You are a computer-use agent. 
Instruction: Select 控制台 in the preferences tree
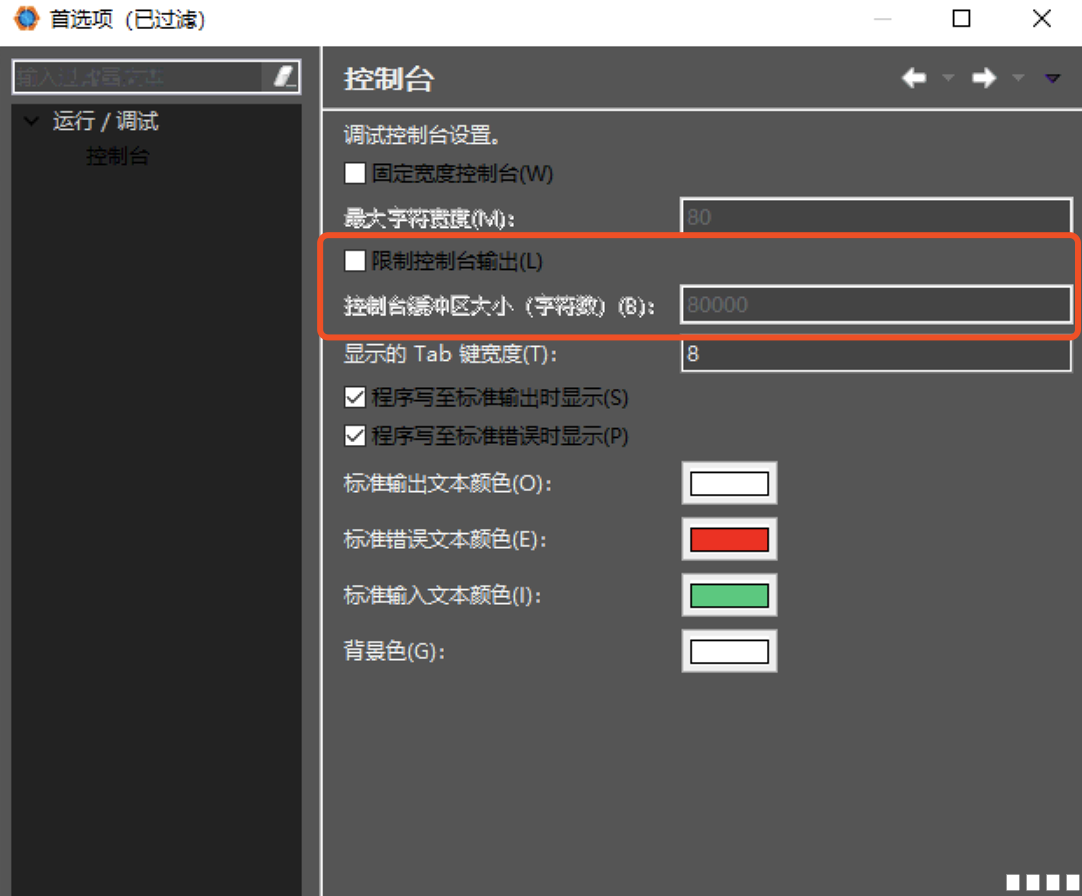[117, 157]
